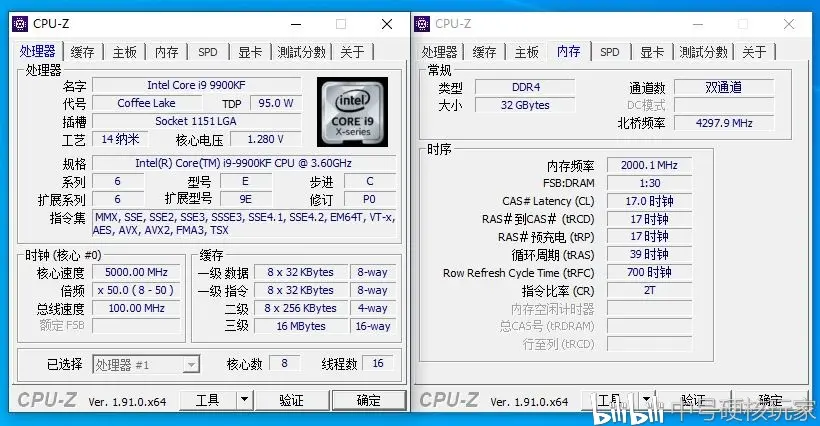
Task: Click the 14 纳米 process value
Action: pyautogui.click(x=120, y=139)
